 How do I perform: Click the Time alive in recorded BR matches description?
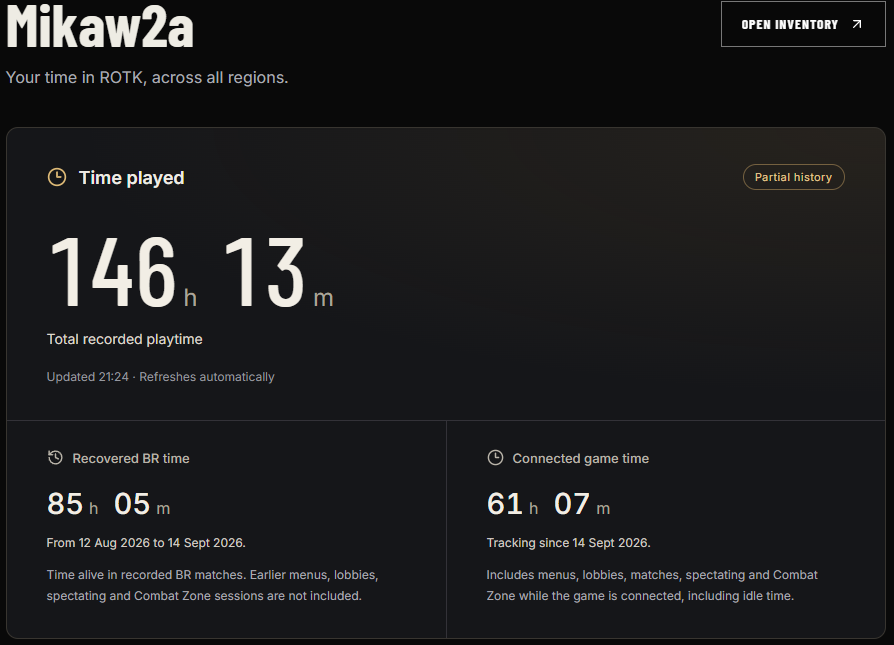click(212, 585)
